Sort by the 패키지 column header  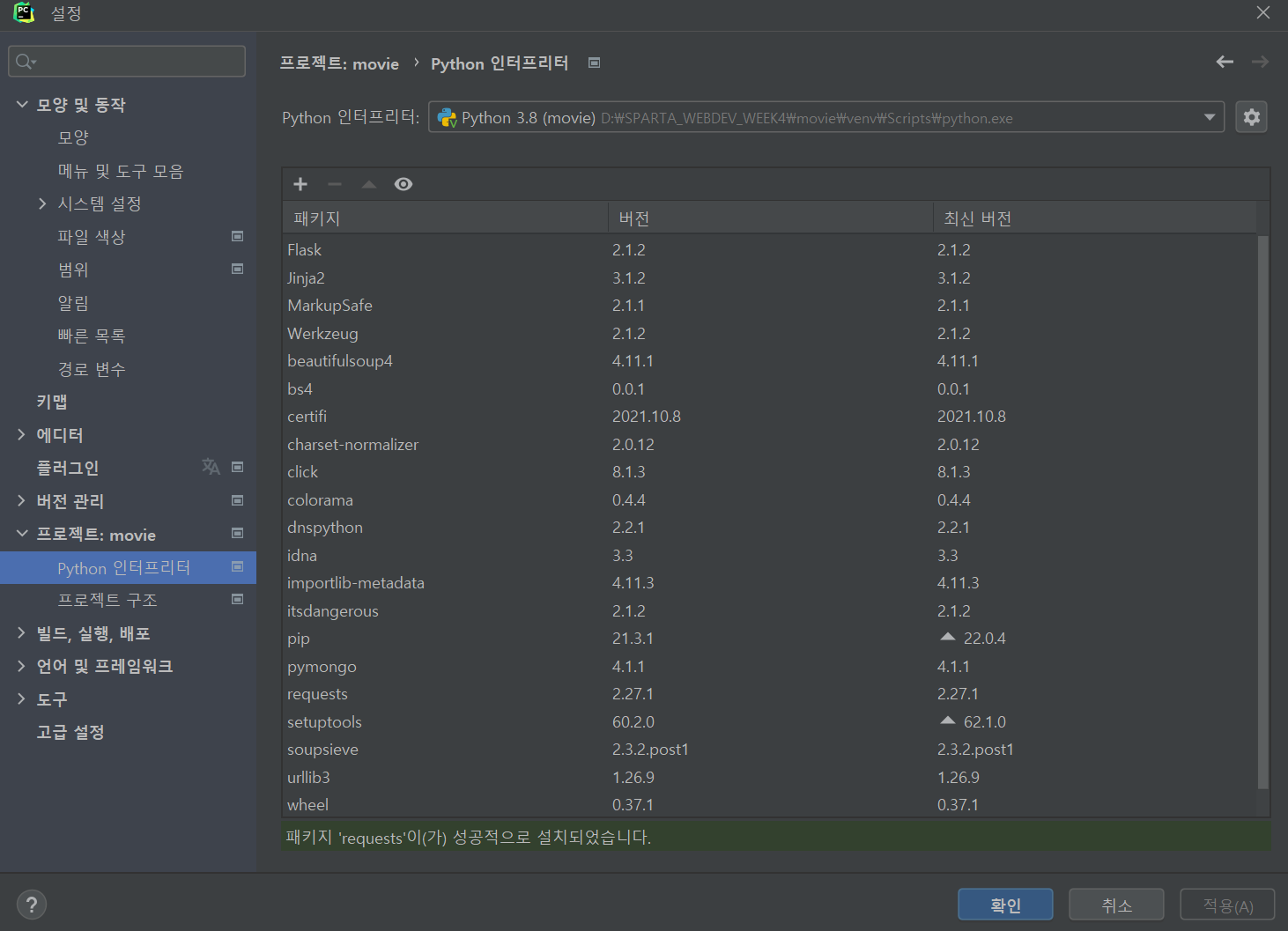pyautogui.click(x=445, y=218)
